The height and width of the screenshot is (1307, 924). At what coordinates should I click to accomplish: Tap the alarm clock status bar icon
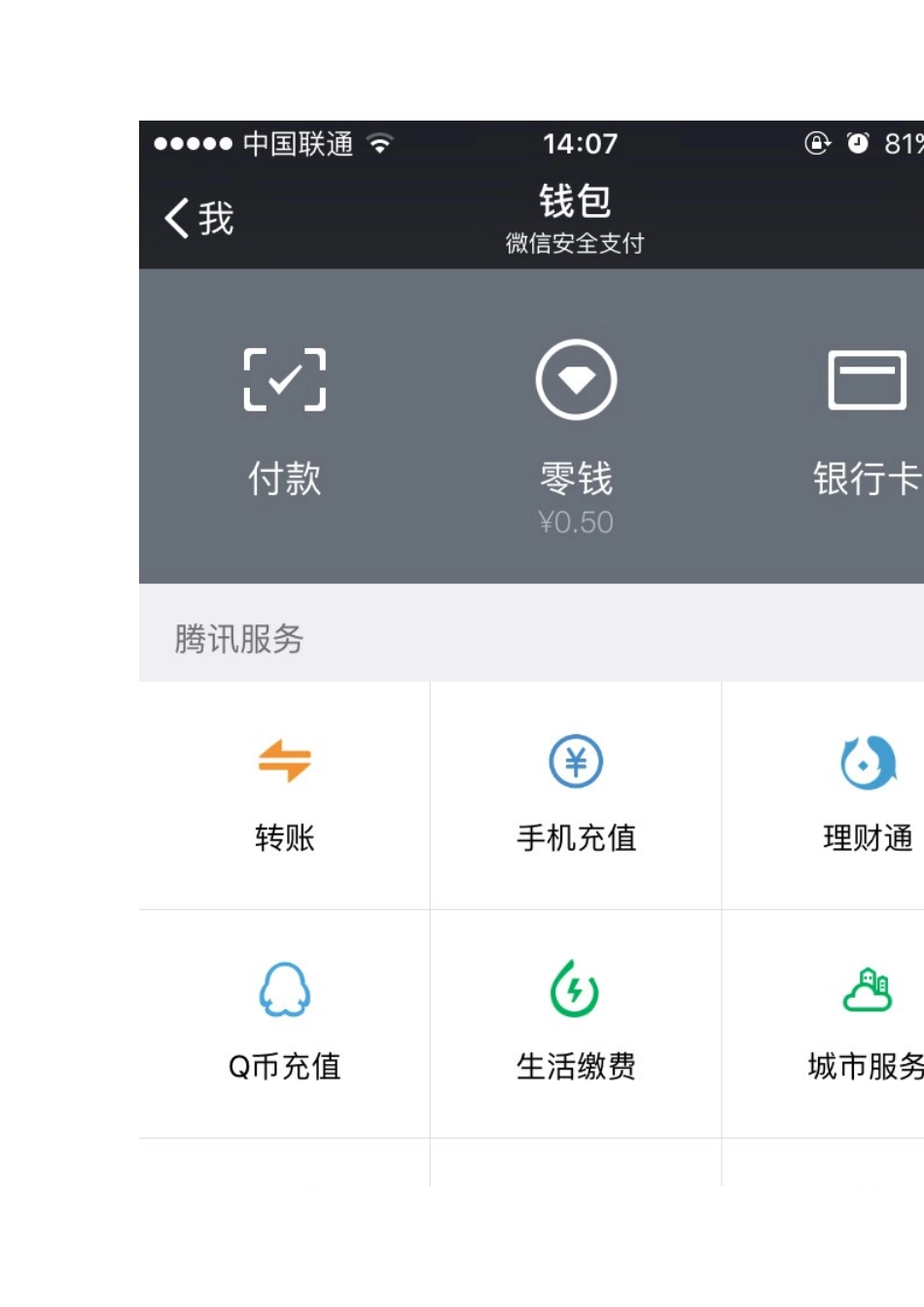click(858, 144)
